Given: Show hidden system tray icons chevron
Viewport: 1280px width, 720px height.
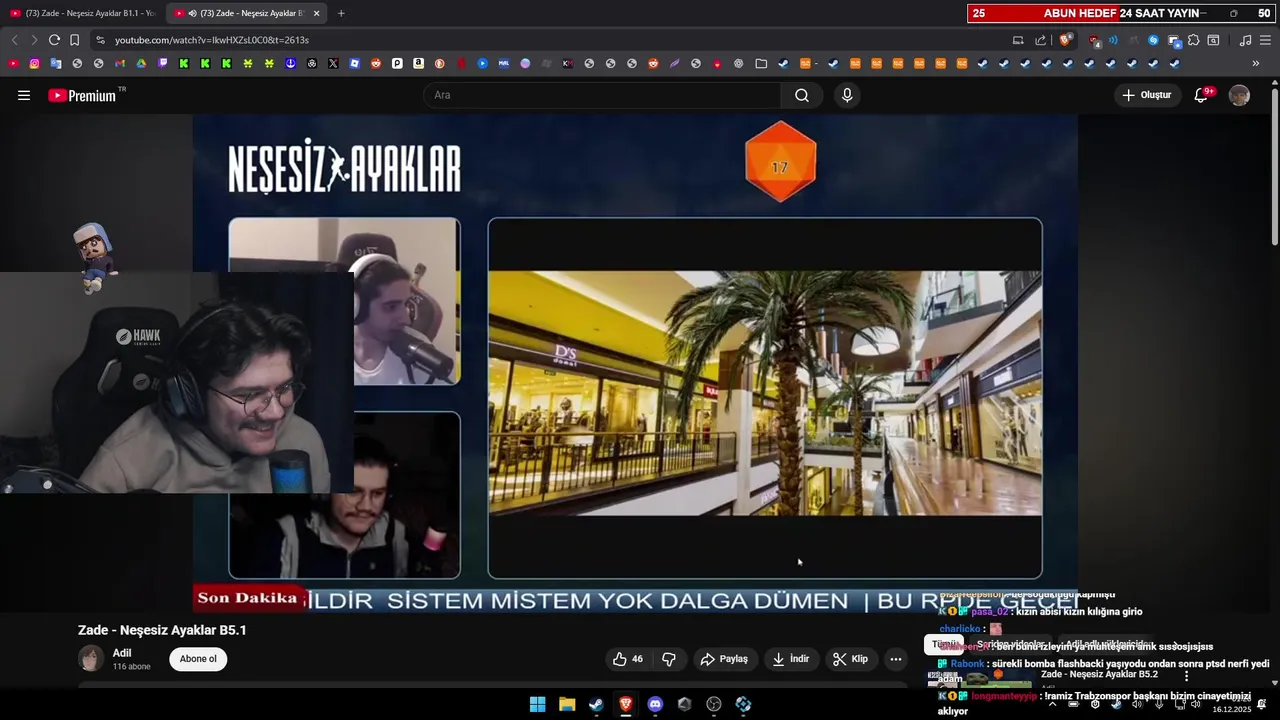Looking at the screenshot, I should tap(1052, 704).
